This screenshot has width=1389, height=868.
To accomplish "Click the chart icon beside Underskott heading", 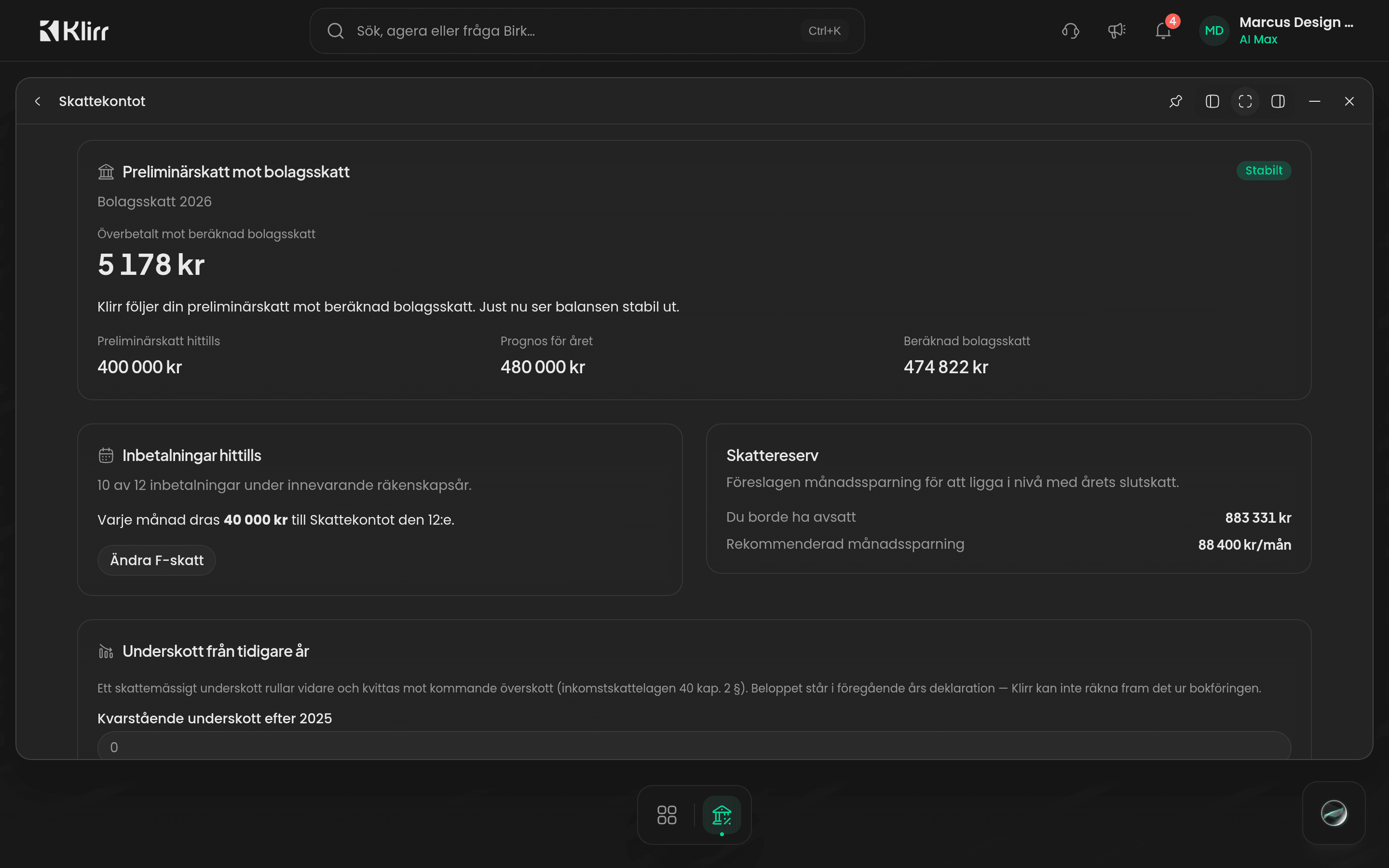I will [106, 651].
